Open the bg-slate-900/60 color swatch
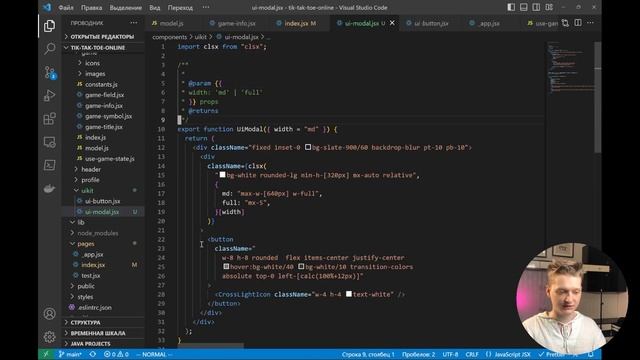This screenshot has width=640, height=360. (x=308, y=147)
